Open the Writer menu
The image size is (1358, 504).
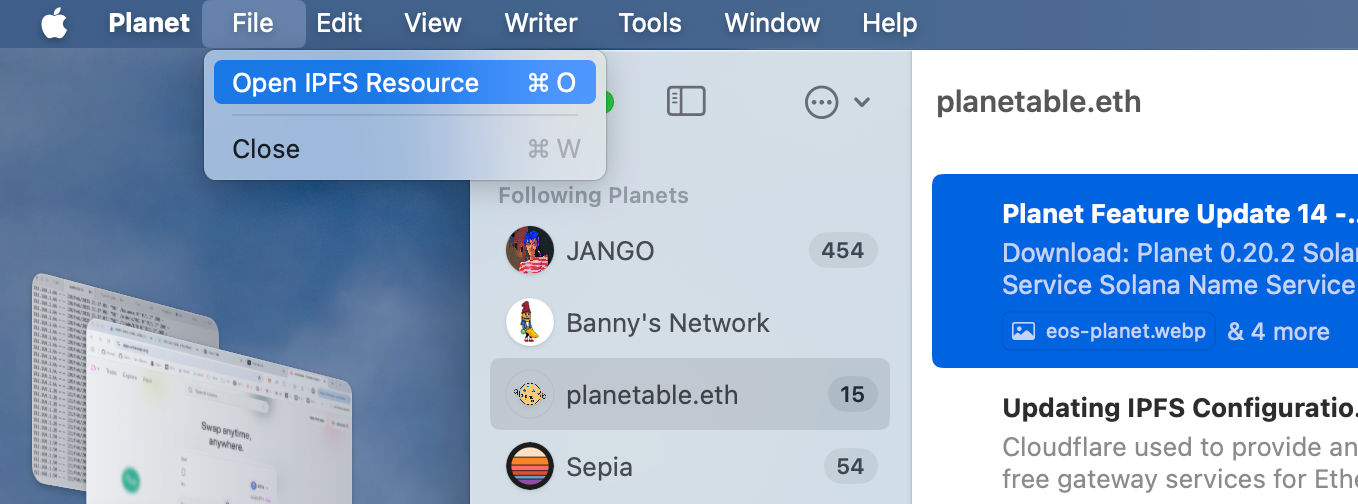(541, 23)
